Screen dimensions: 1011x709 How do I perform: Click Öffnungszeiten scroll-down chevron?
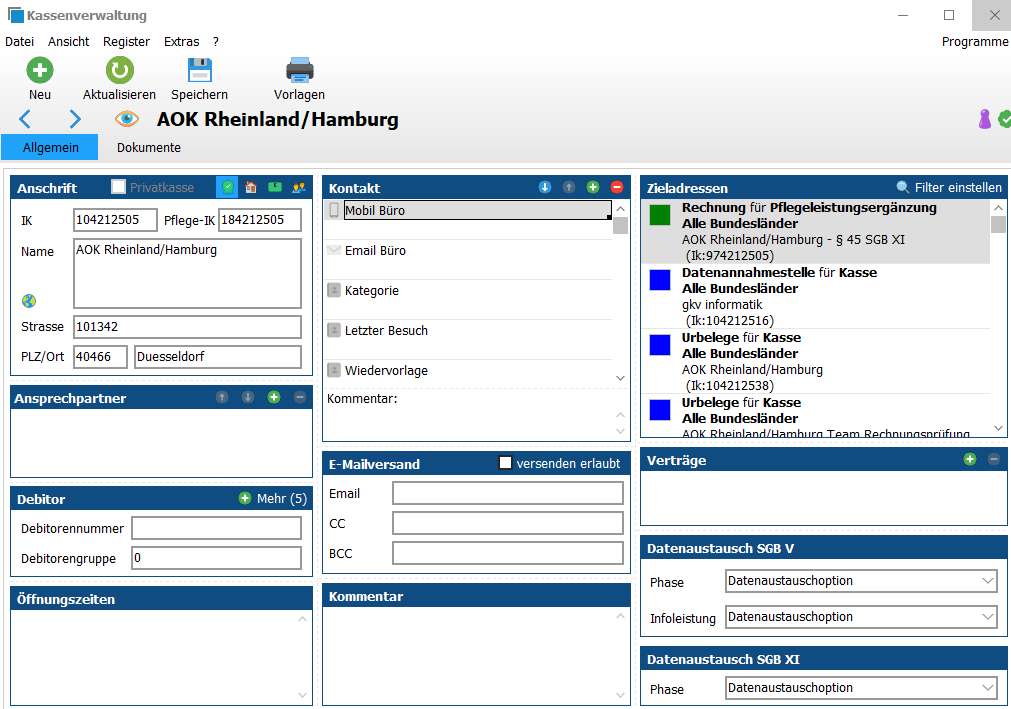302,695
